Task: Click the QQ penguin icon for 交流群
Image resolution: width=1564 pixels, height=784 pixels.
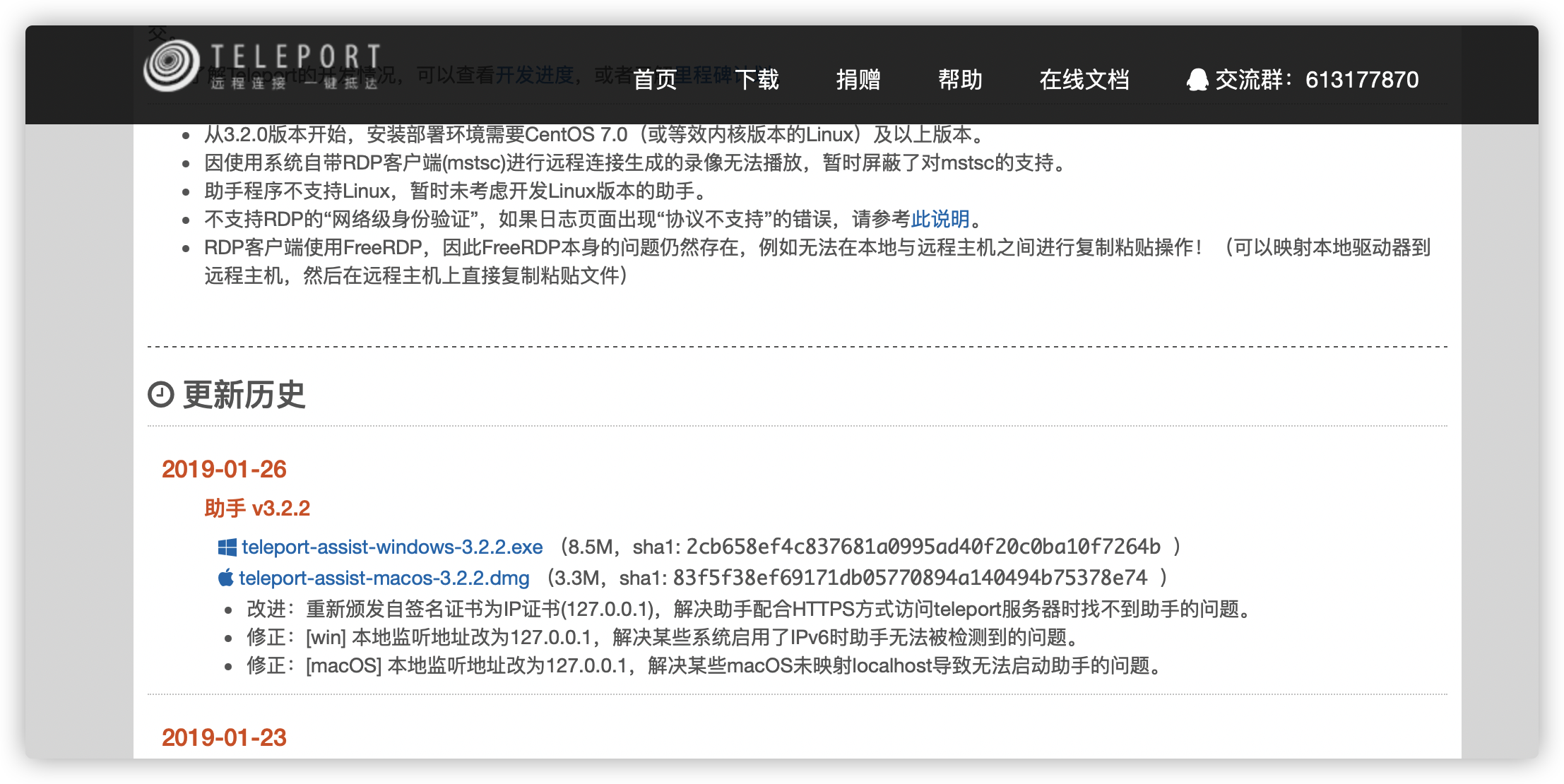Action: tap(1199, 80)
